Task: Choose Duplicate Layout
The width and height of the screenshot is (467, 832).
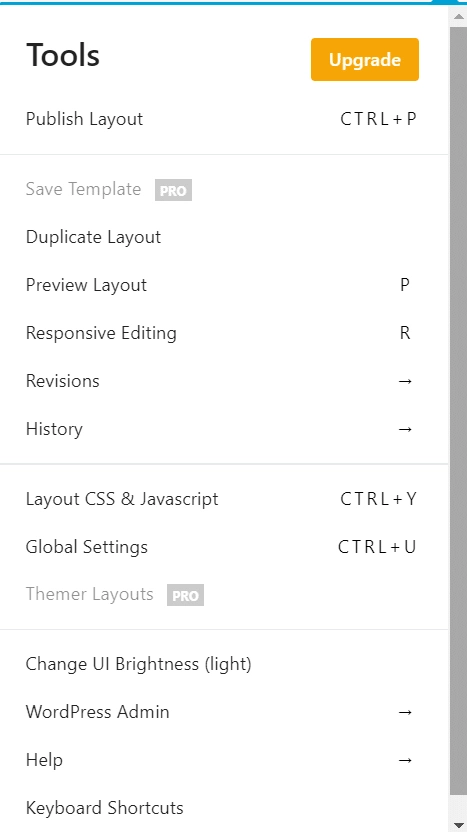Action: (224, 237)
